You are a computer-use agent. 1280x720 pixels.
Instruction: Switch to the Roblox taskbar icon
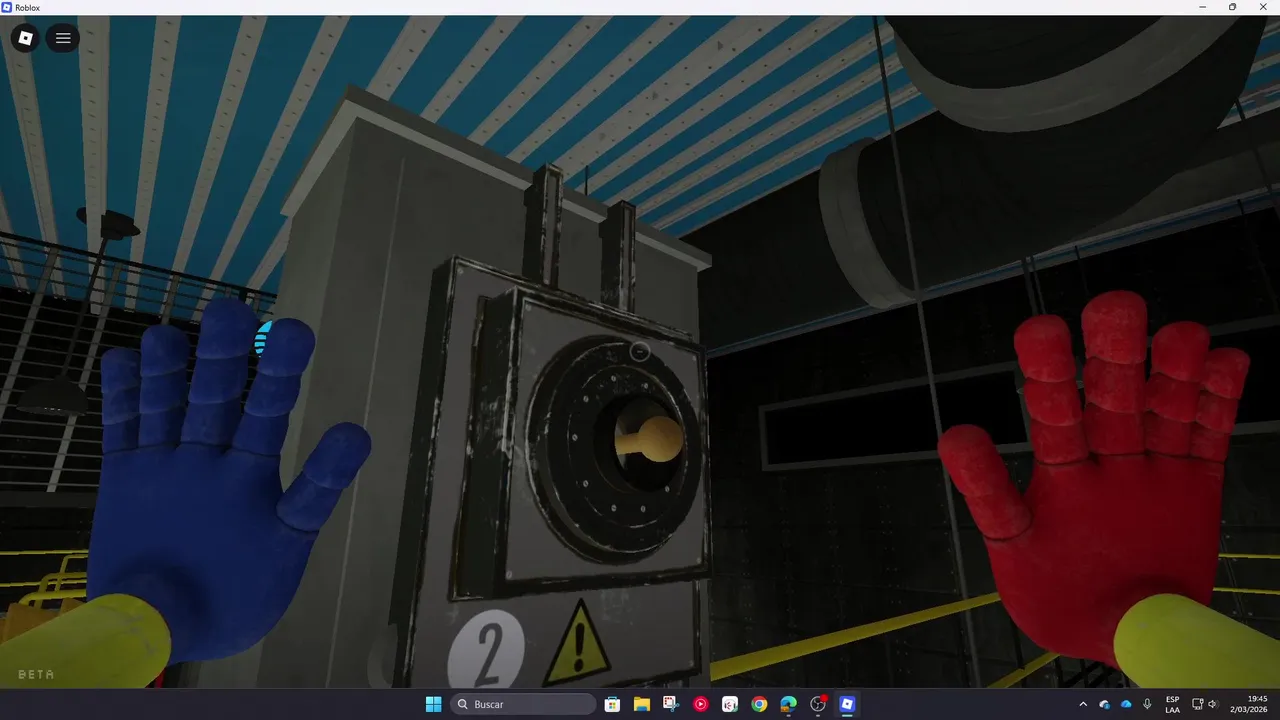pos(847,704)
